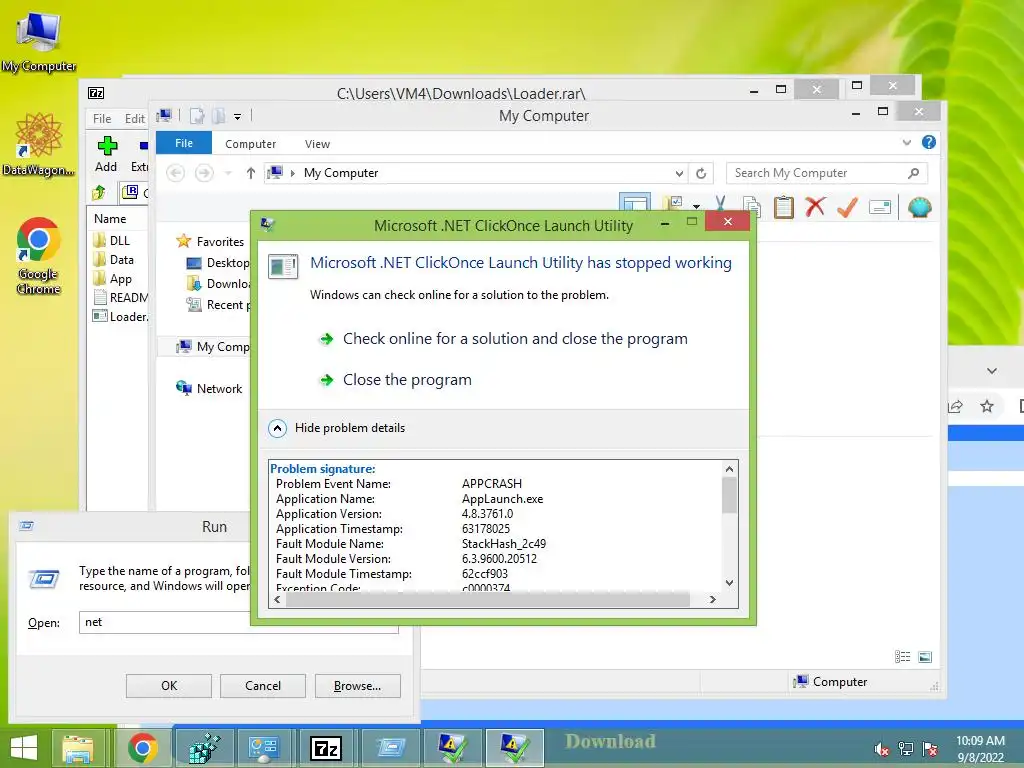This screenshot has height=768, width=1024.
Task: Expand the My Computer ribbon chevron
Action: click(x=906, y=142)
